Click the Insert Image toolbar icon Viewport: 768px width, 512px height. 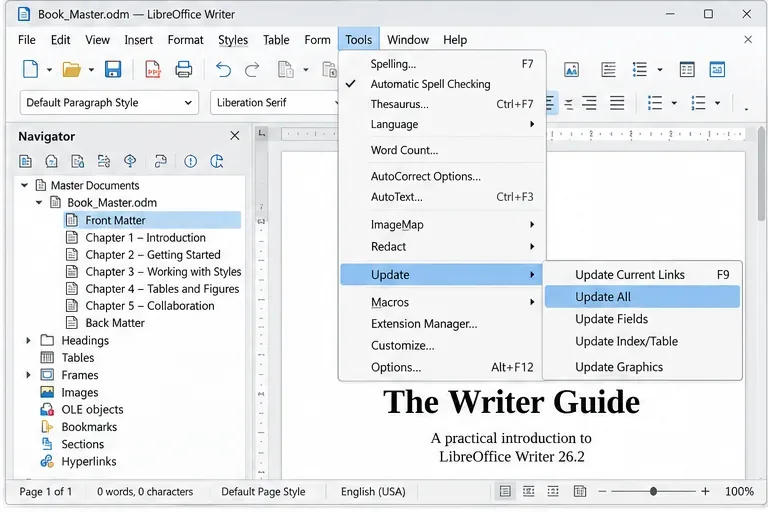572,70
